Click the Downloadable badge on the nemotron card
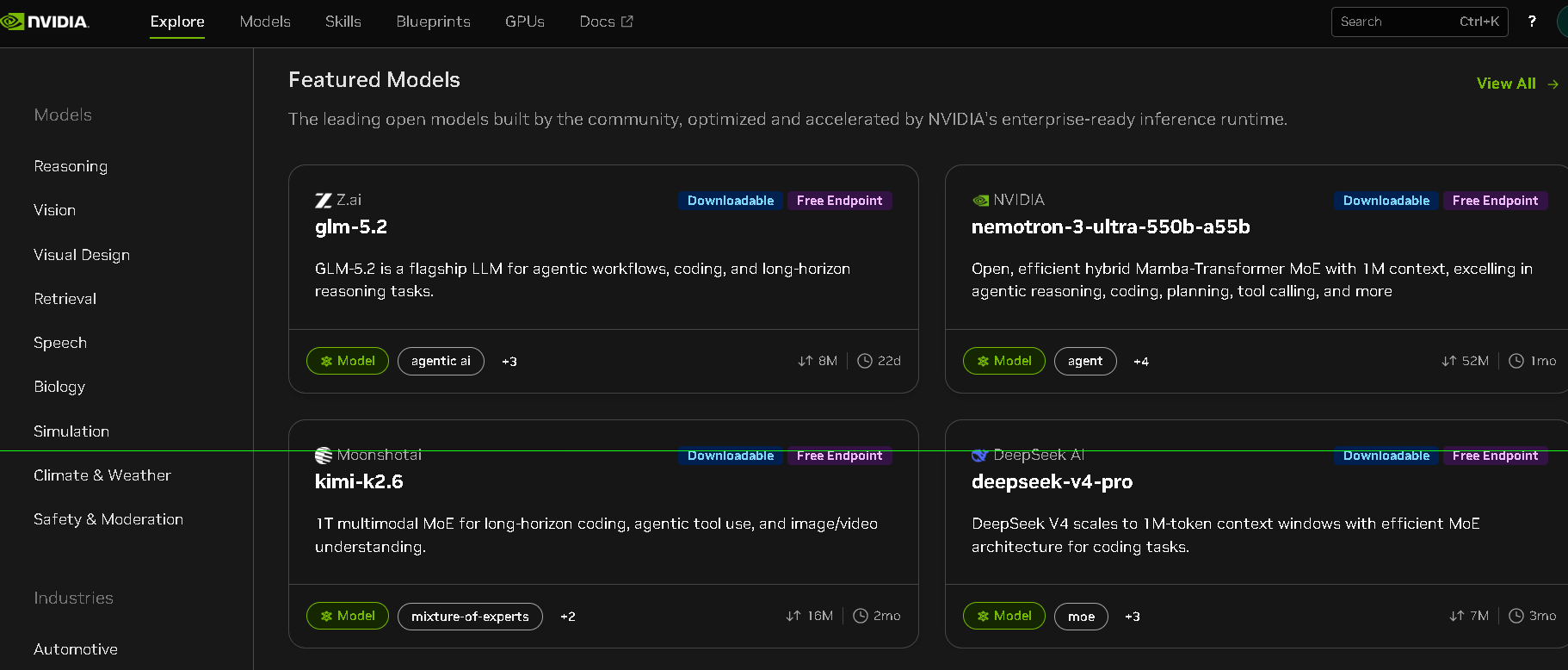The height and width of the screenshot is (670, 1568). point(1386,201)
